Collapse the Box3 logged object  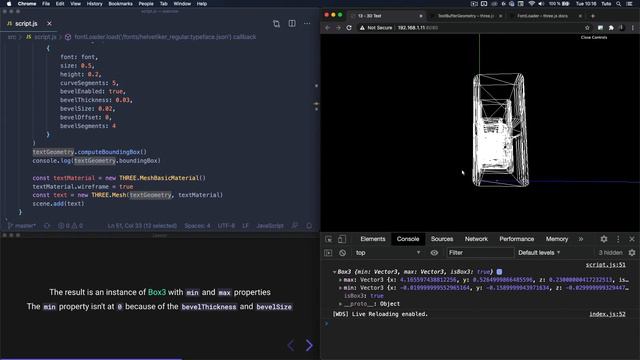coord(334,272)
